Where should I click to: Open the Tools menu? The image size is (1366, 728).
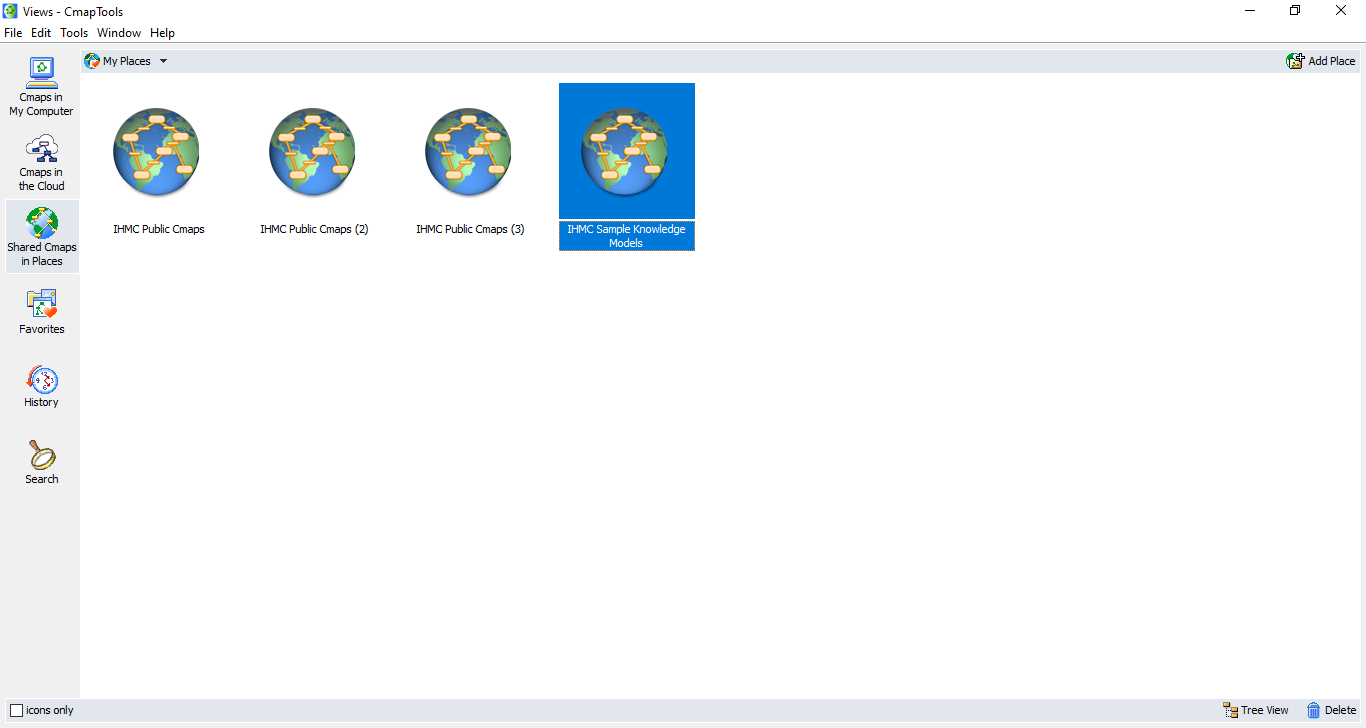pyautogui.click(x=74, y=33)
